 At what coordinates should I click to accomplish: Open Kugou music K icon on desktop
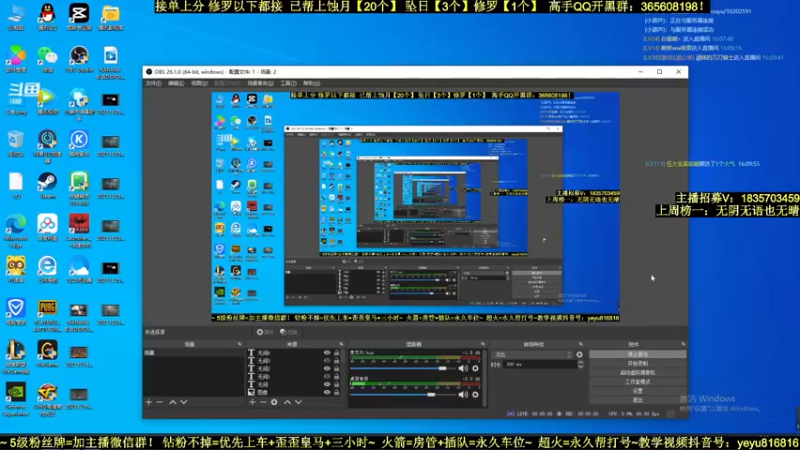click(79, 143)
